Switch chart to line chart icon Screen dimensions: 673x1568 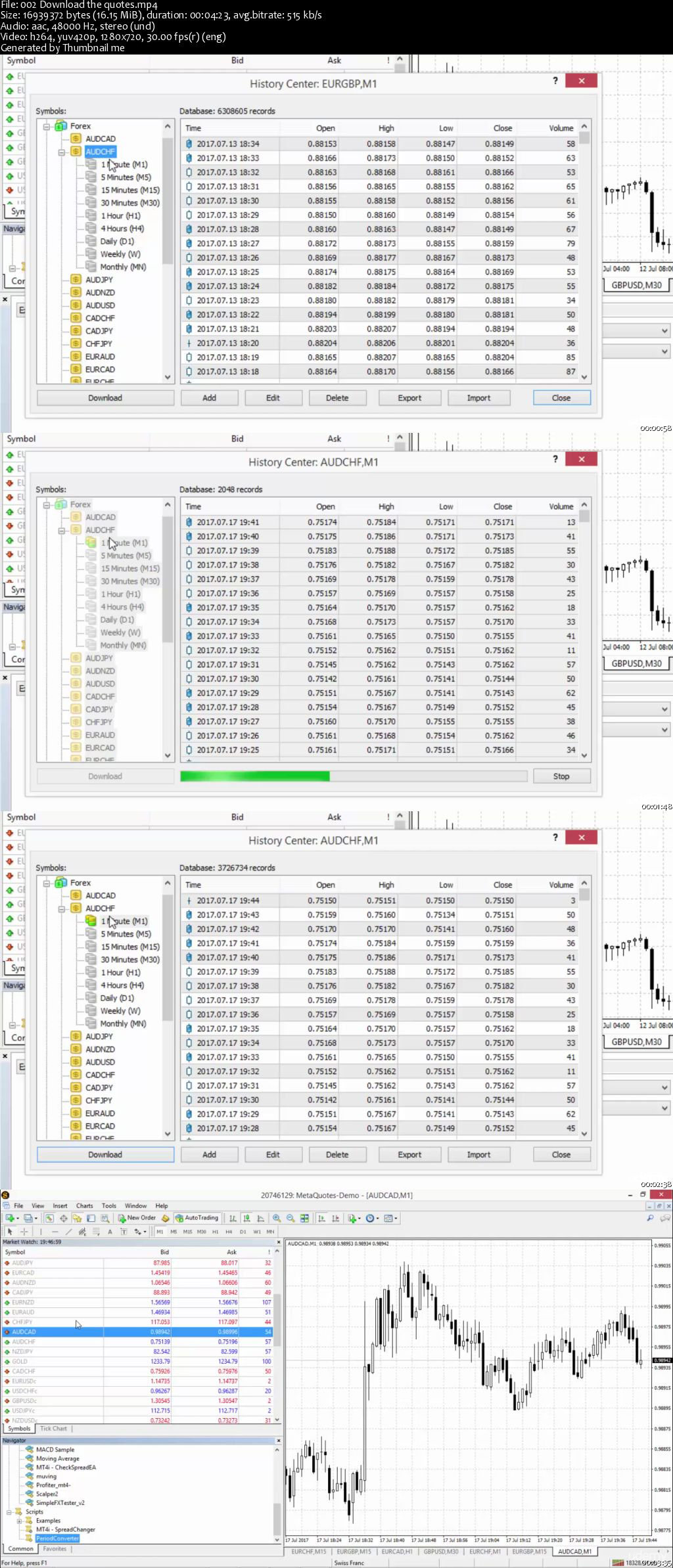[x=260, y=1218]
